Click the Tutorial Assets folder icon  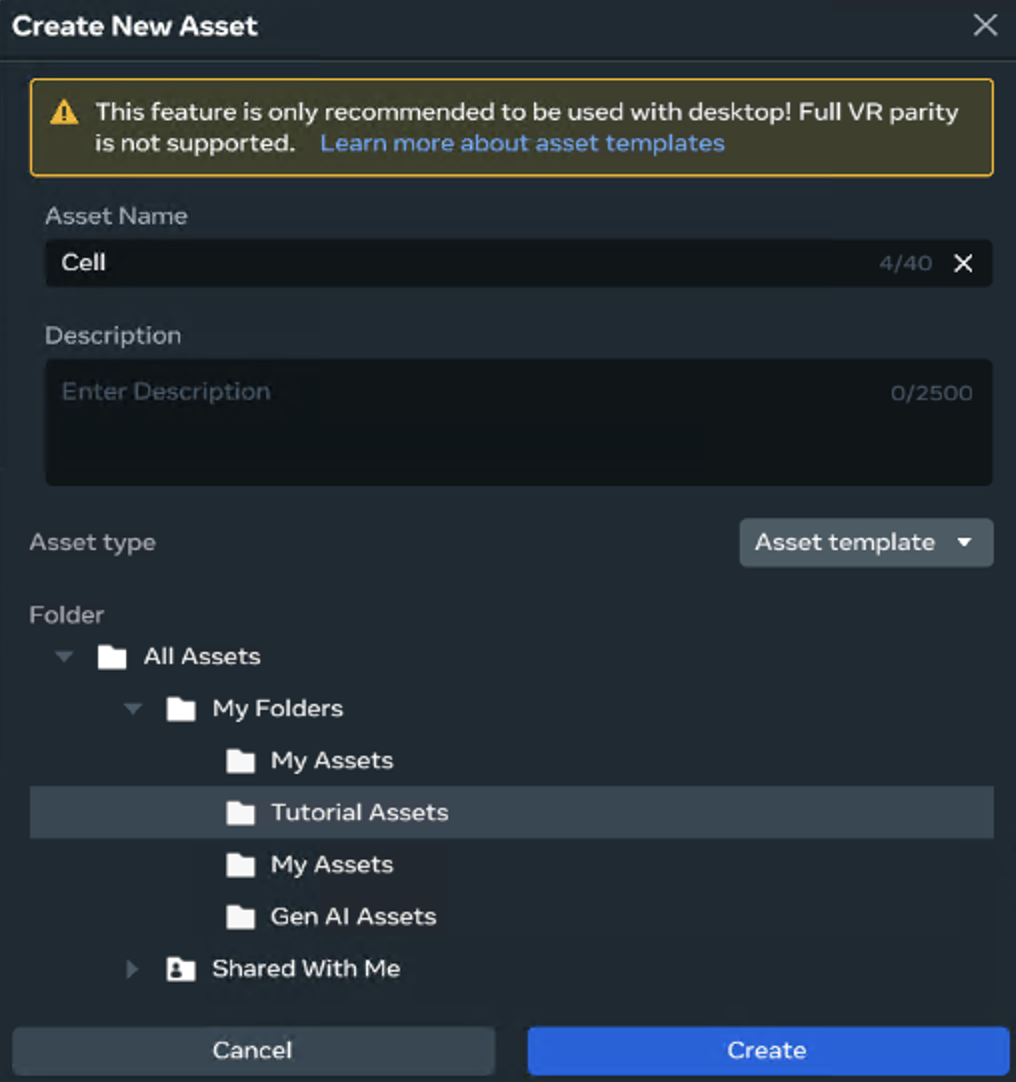[240, 813]
